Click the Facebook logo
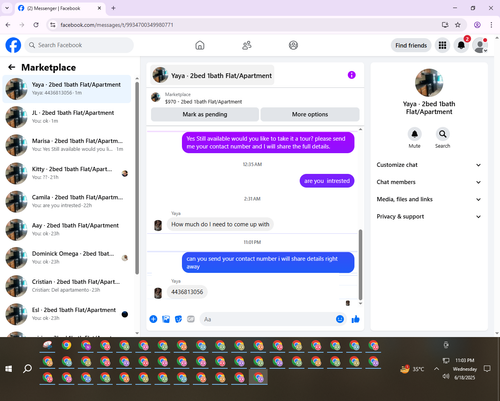Viewport: 500px width, 401px height. click(x=13, y=45)
